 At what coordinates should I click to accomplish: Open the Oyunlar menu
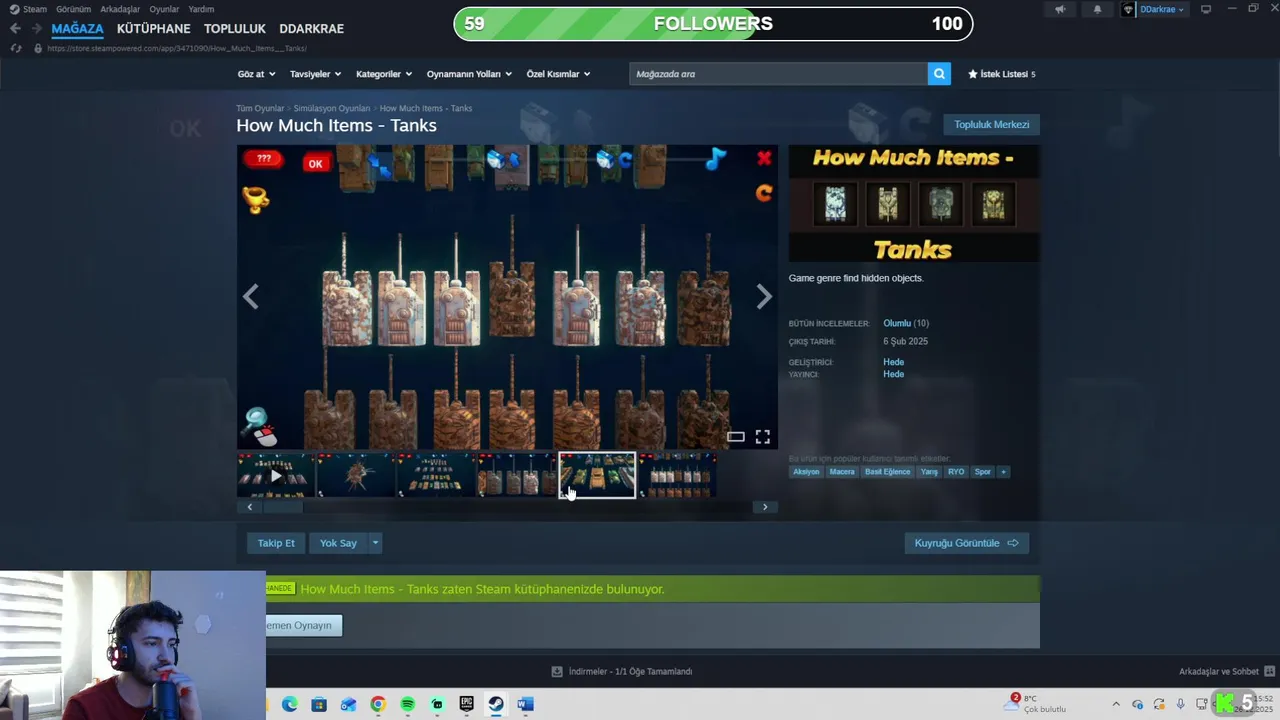(x=164, y=9)
